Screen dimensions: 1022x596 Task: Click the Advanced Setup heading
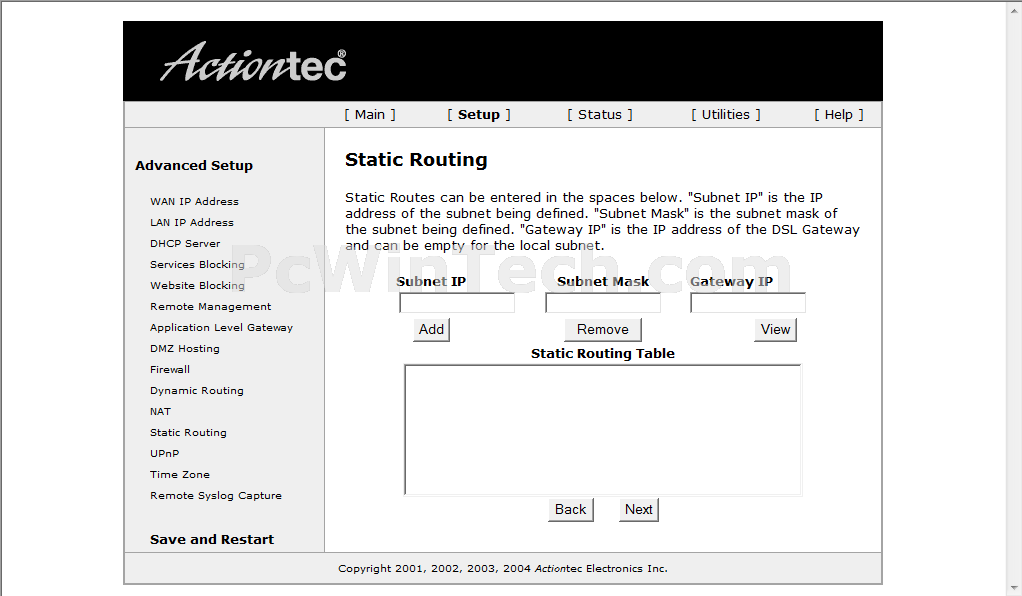click(194, 166)
